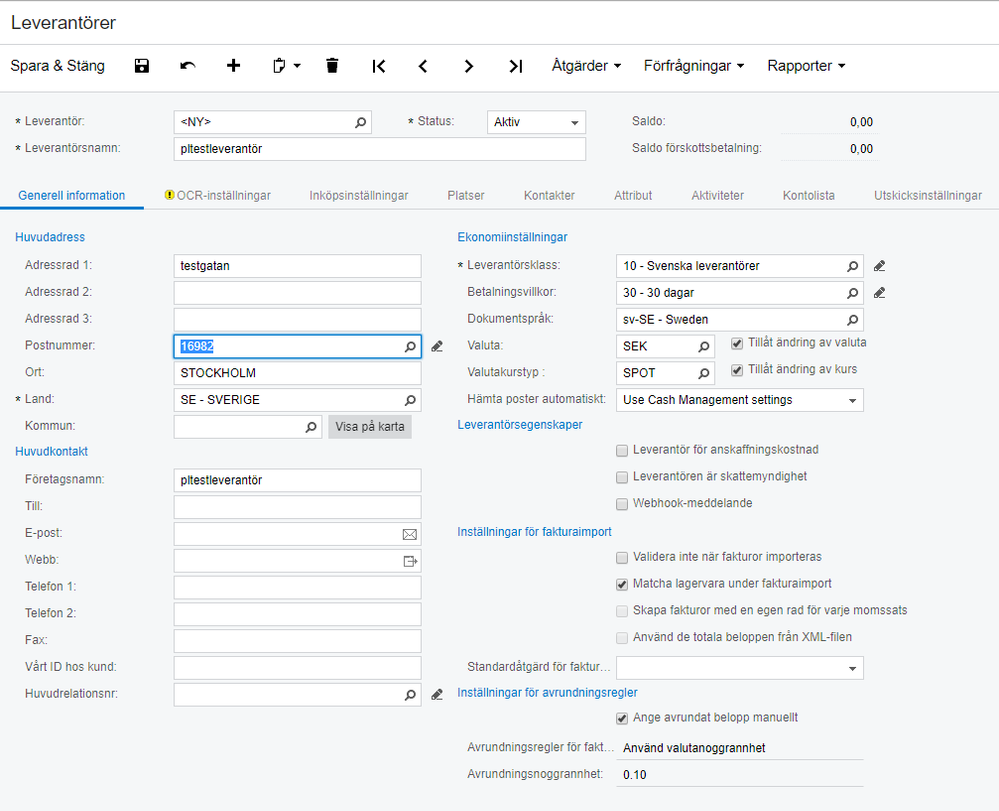999x811 pixels.
Task: Open Leverantörsklass lookup magnifier
Action: [x=853, y=266]
